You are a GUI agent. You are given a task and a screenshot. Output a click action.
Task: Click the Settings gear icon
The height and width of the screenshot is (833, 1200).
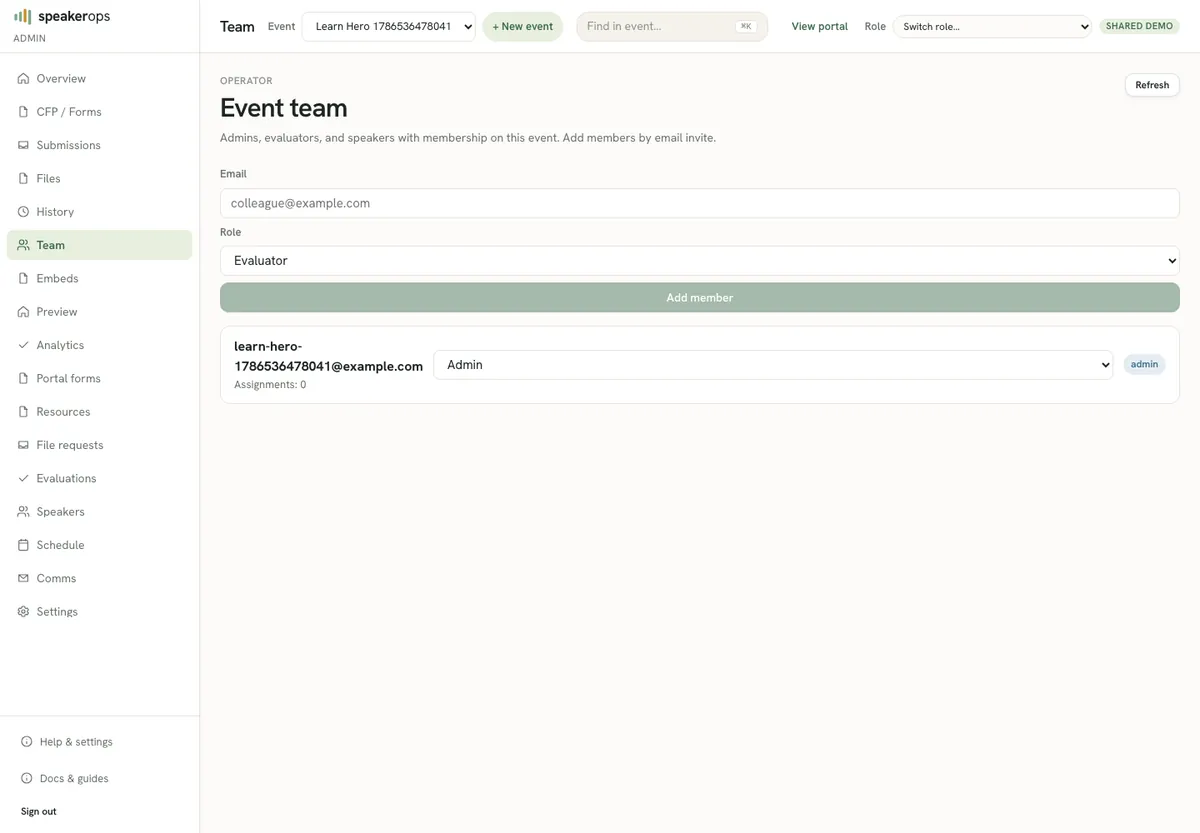point(23,612)
